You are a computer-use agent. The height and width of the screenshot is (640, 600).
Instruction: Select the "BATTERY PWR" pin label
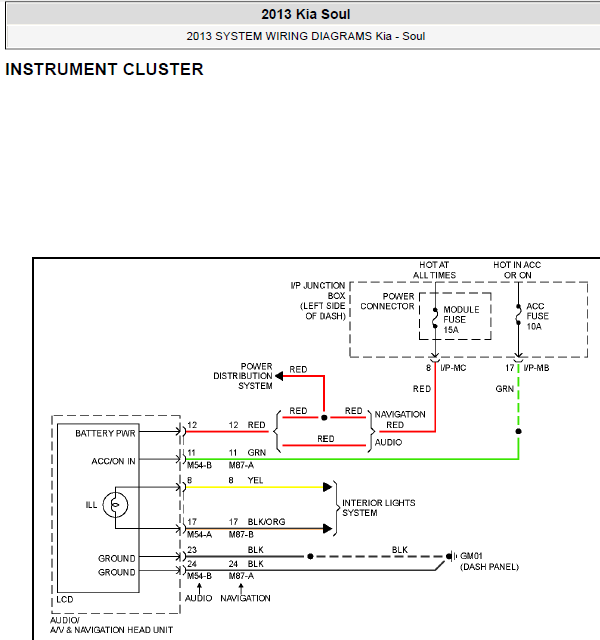(105, 433)
